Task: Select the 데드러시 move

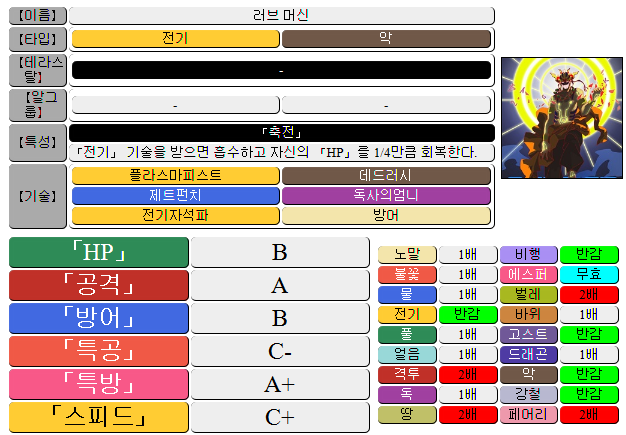Action: tap(386, 175)
